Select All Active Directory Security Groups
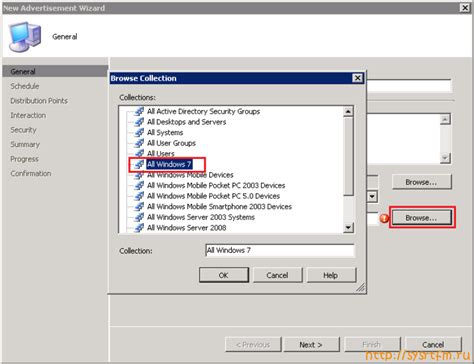 point(203,111)
